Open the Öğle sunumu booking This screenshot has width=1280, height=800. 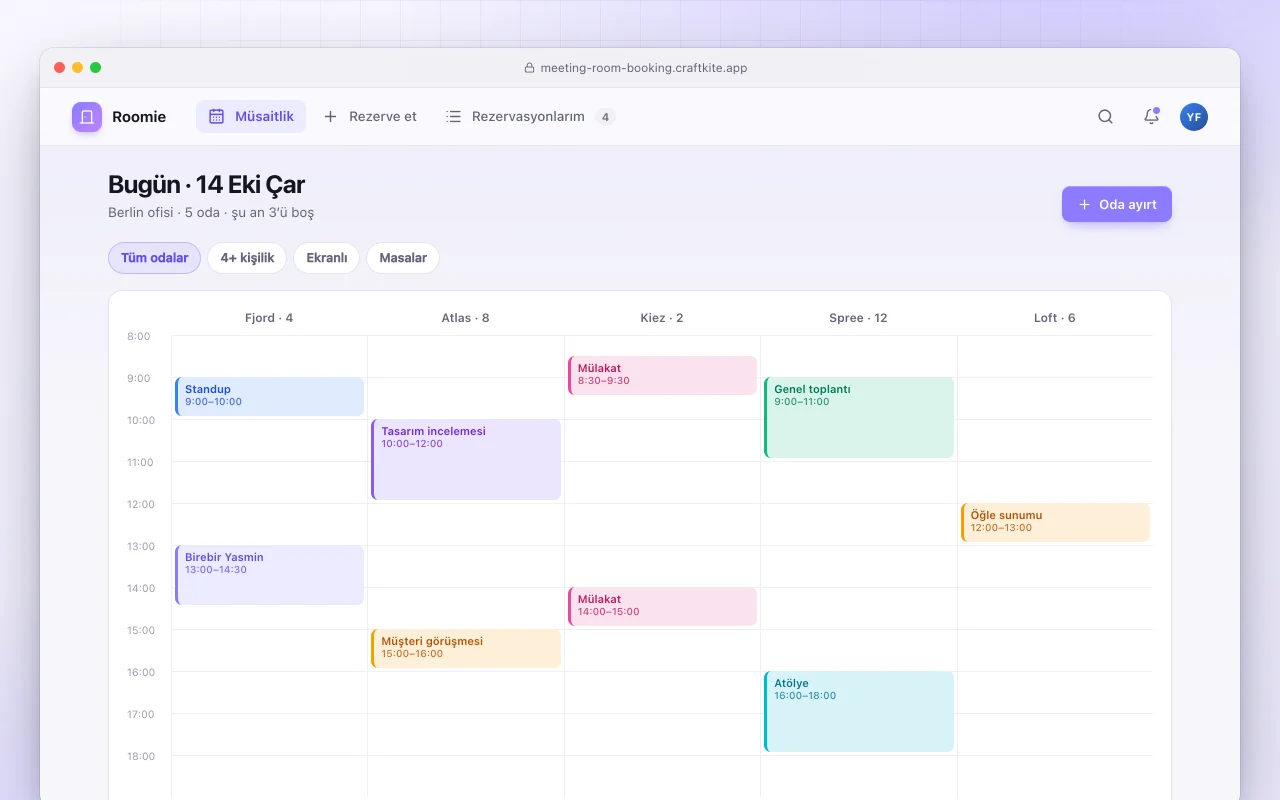pos(1055,522)
